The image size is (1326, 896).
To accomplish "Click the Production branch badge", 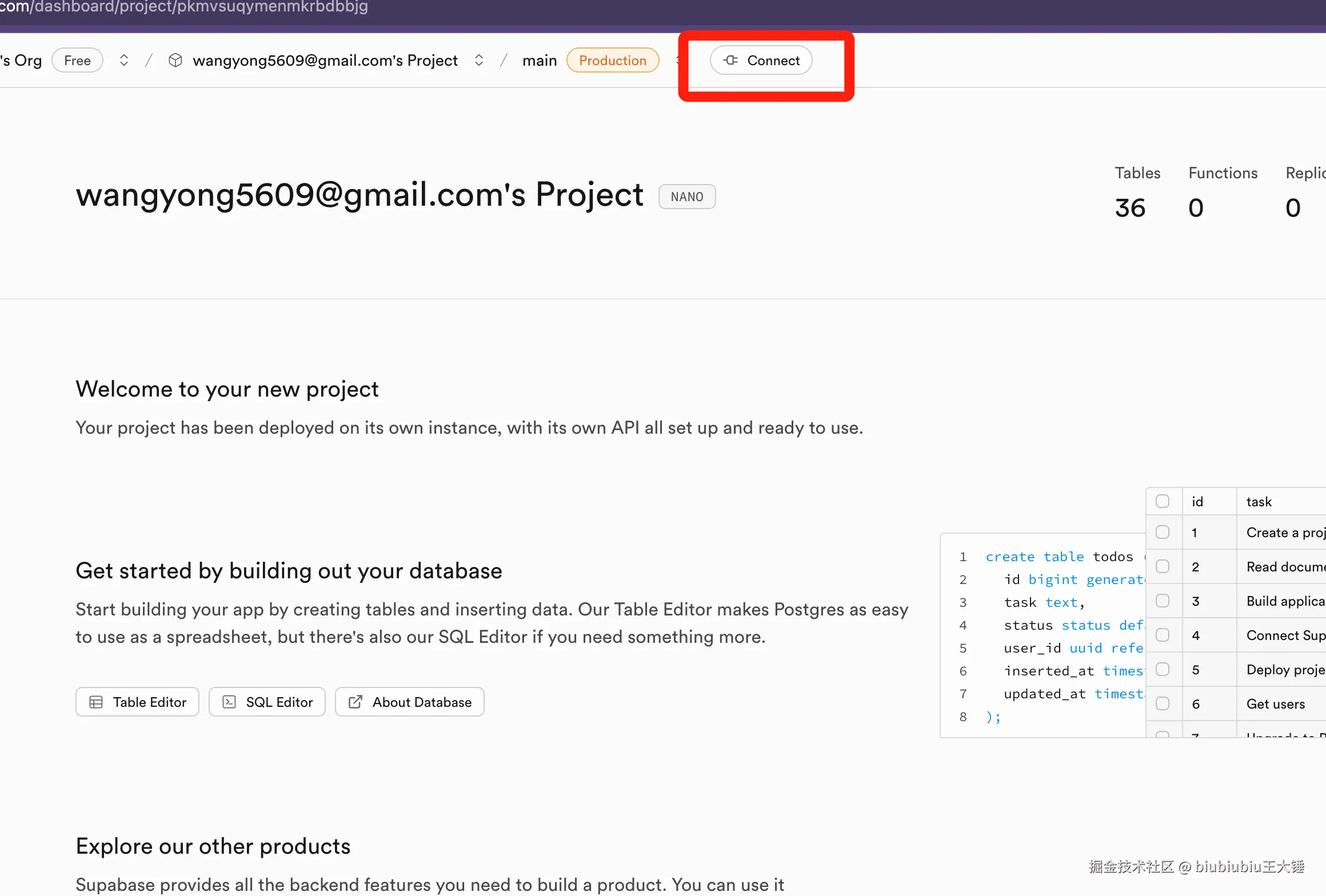I will [x=613, y=60].
